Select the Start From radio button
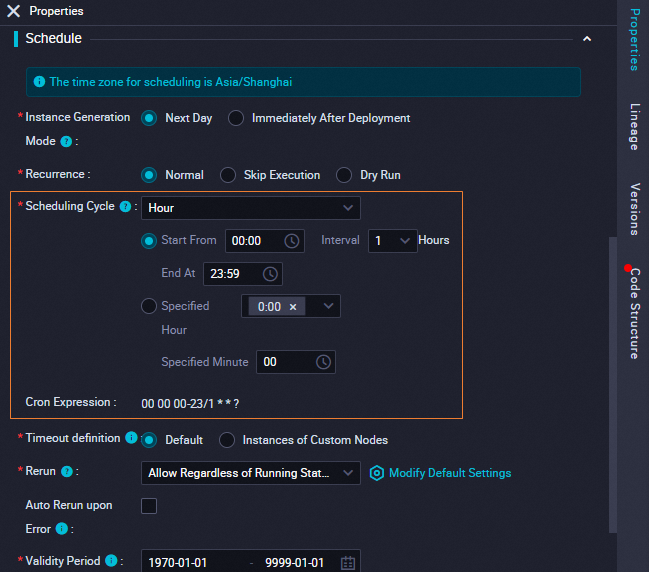This screenshot has height=572, width=649. point(149,241)
